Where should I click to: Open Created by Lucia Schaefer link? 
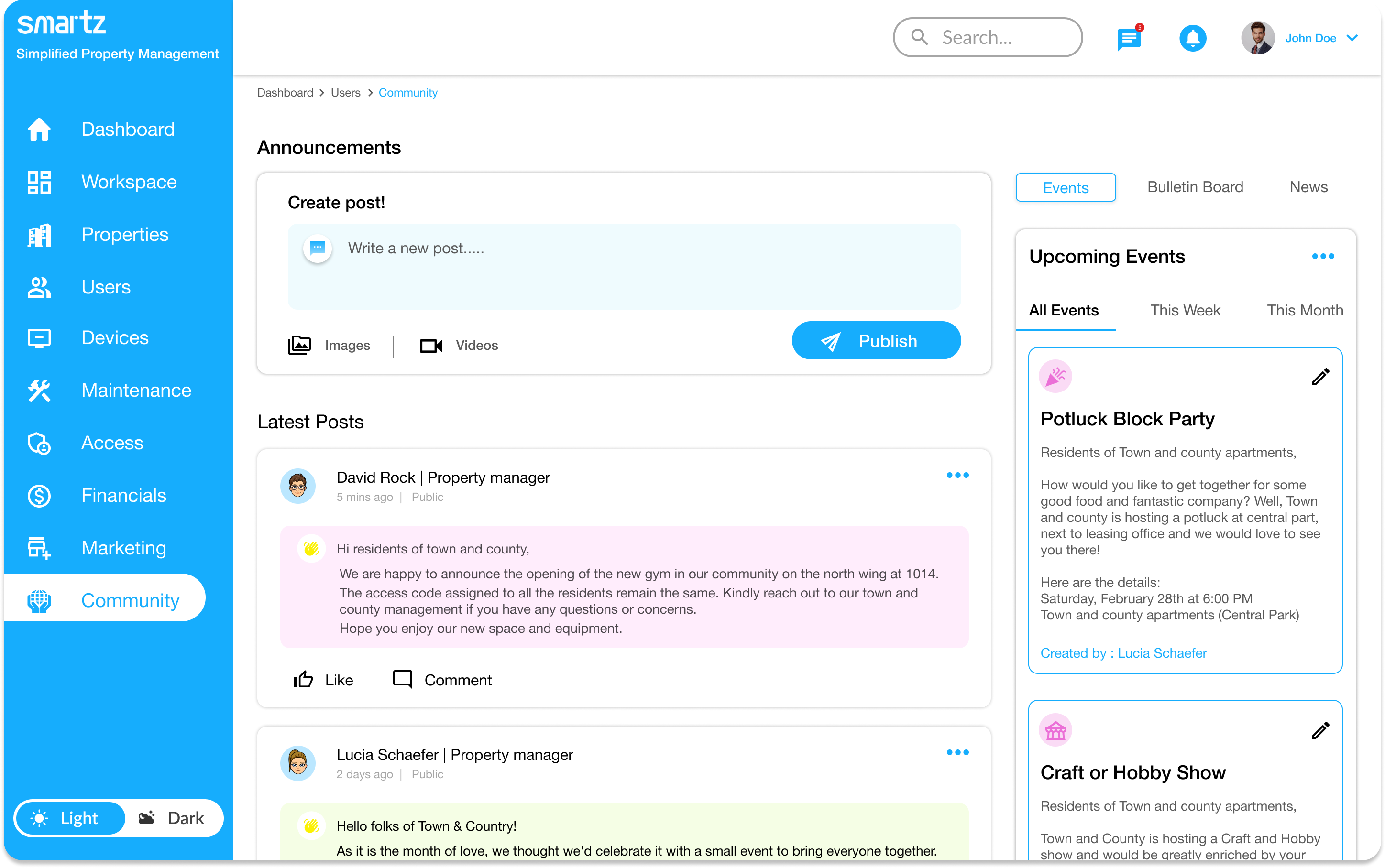pos(1123,653)
